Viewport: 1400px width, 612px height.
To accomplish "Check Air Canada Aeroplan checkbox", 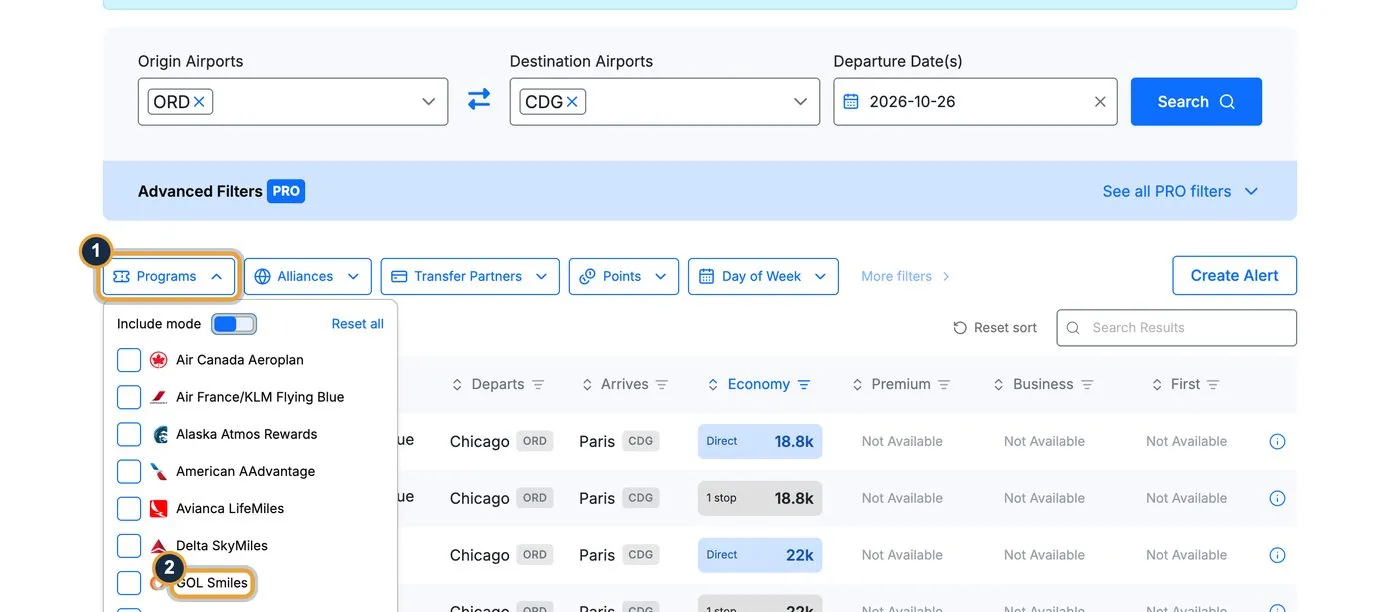I will click(129, 360).
